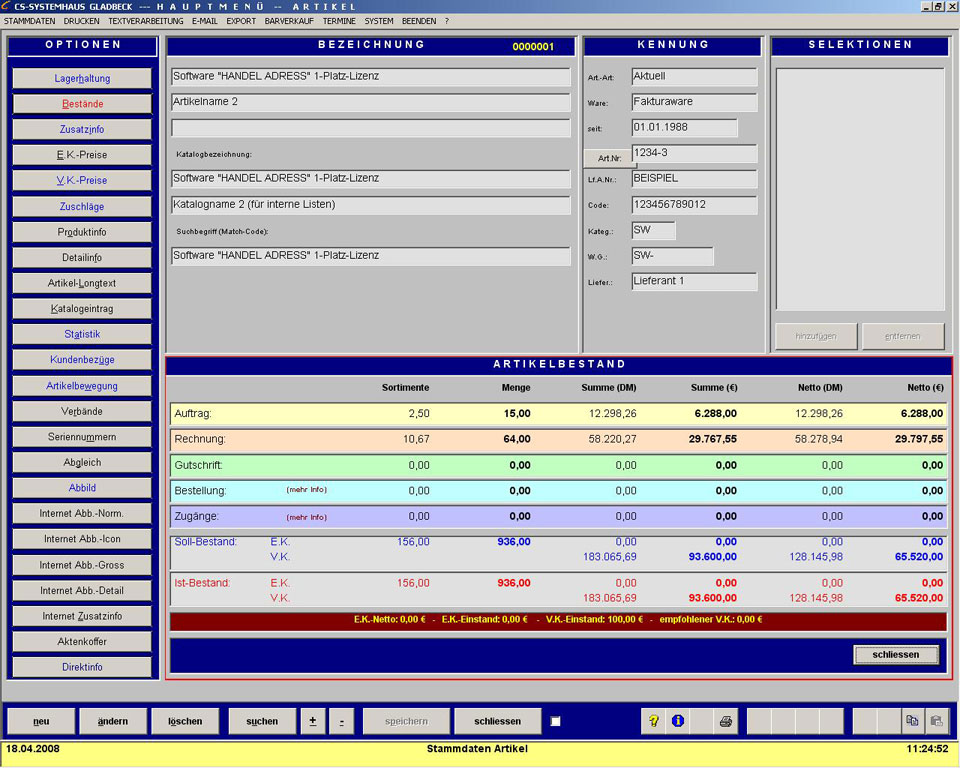Open the BARVERKAUF menu
The image size is (960, 768).
pos(289,20)
